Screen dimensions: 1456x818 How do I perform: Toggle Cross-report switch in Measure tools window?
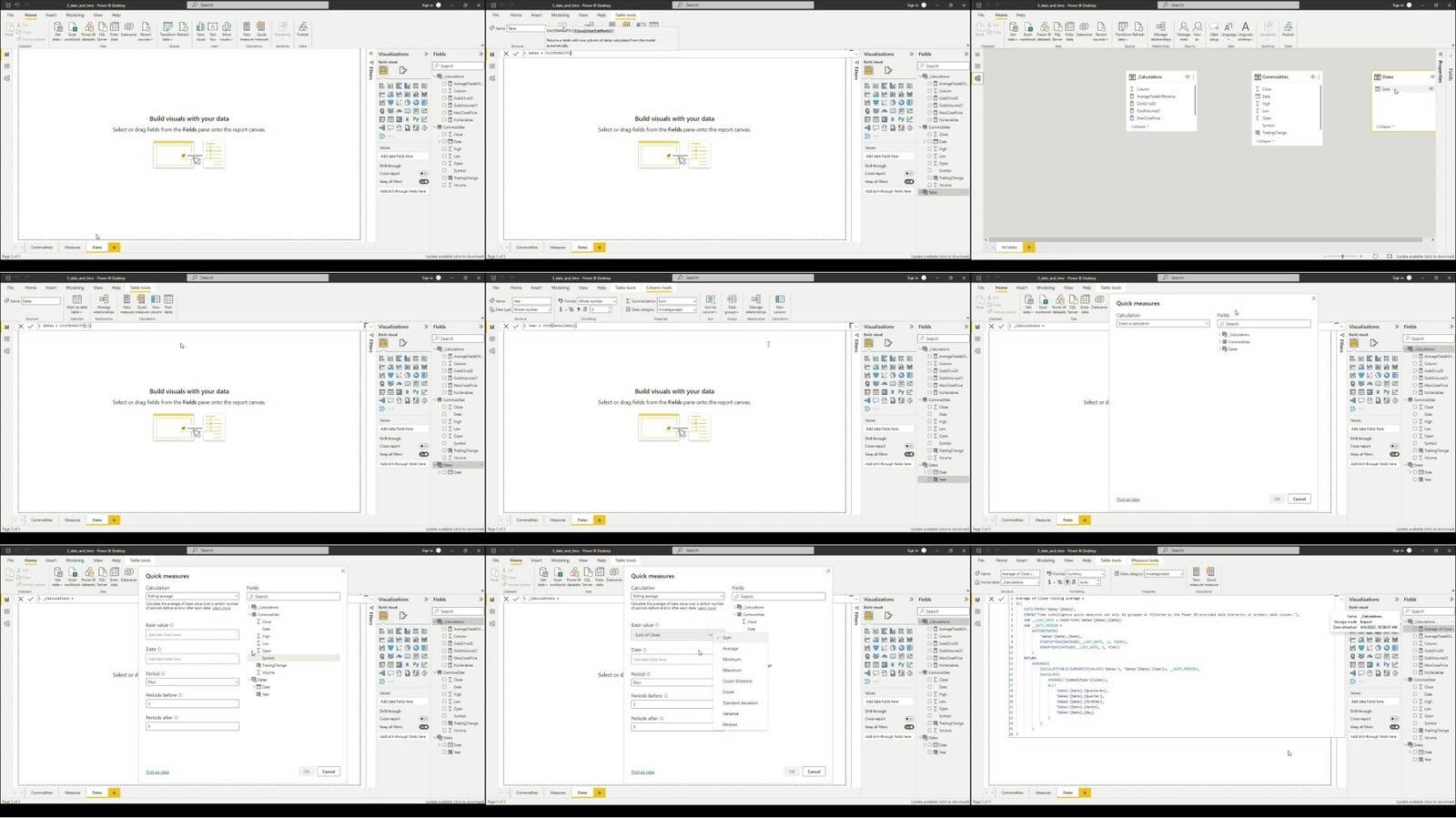[x=1394, y=719]
